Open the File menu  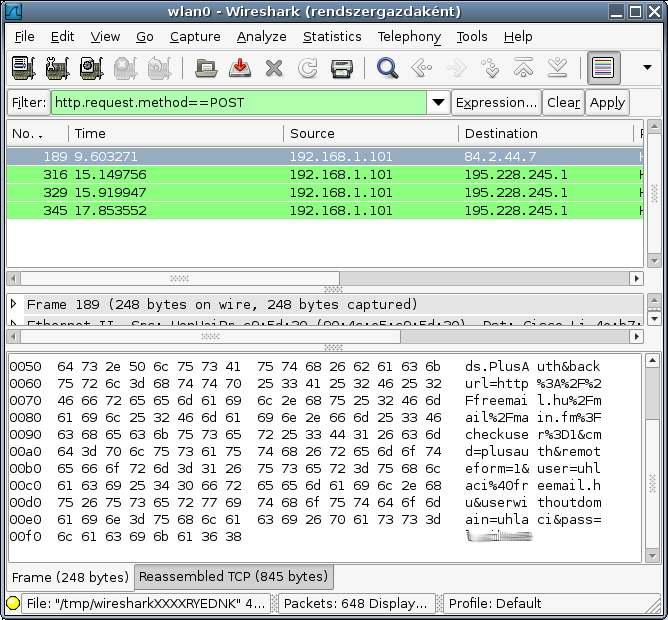[24, 37]
